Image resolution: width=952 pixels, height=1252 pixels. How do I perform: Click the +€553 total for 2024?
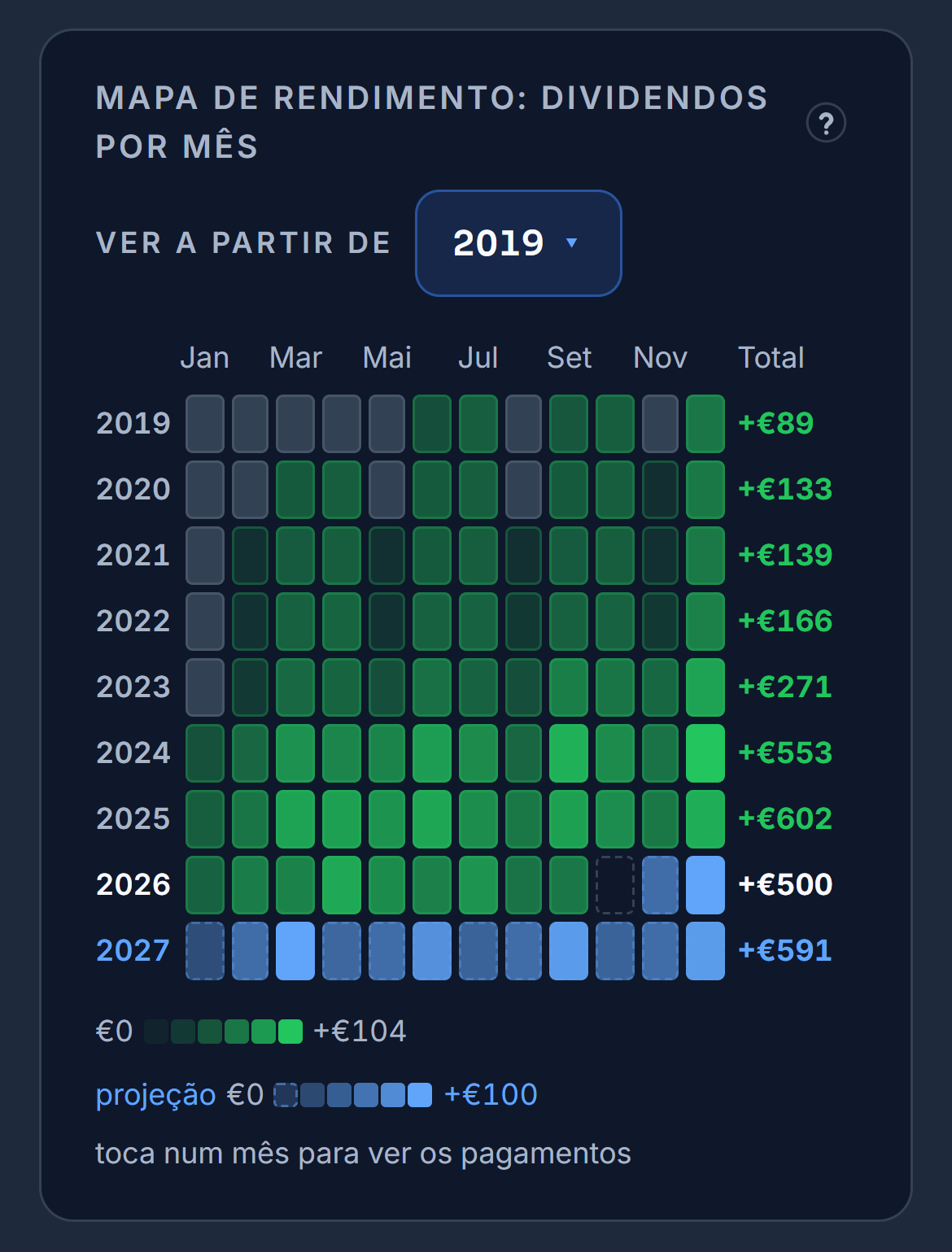pos(785,753)
